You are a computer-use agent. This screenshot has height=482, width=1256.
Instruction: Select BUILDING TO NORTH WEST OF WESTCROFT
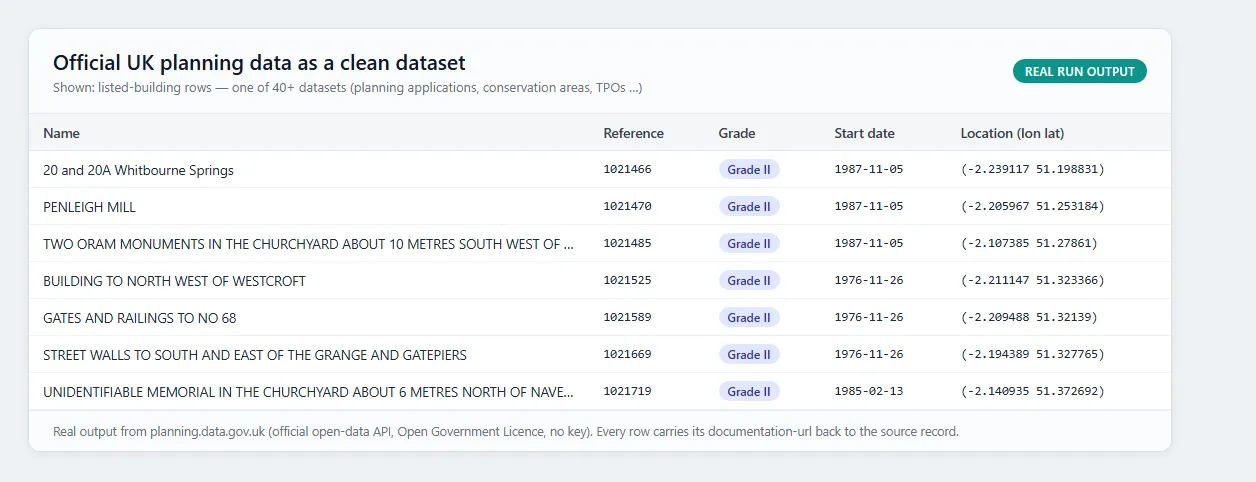click(174, 281)
